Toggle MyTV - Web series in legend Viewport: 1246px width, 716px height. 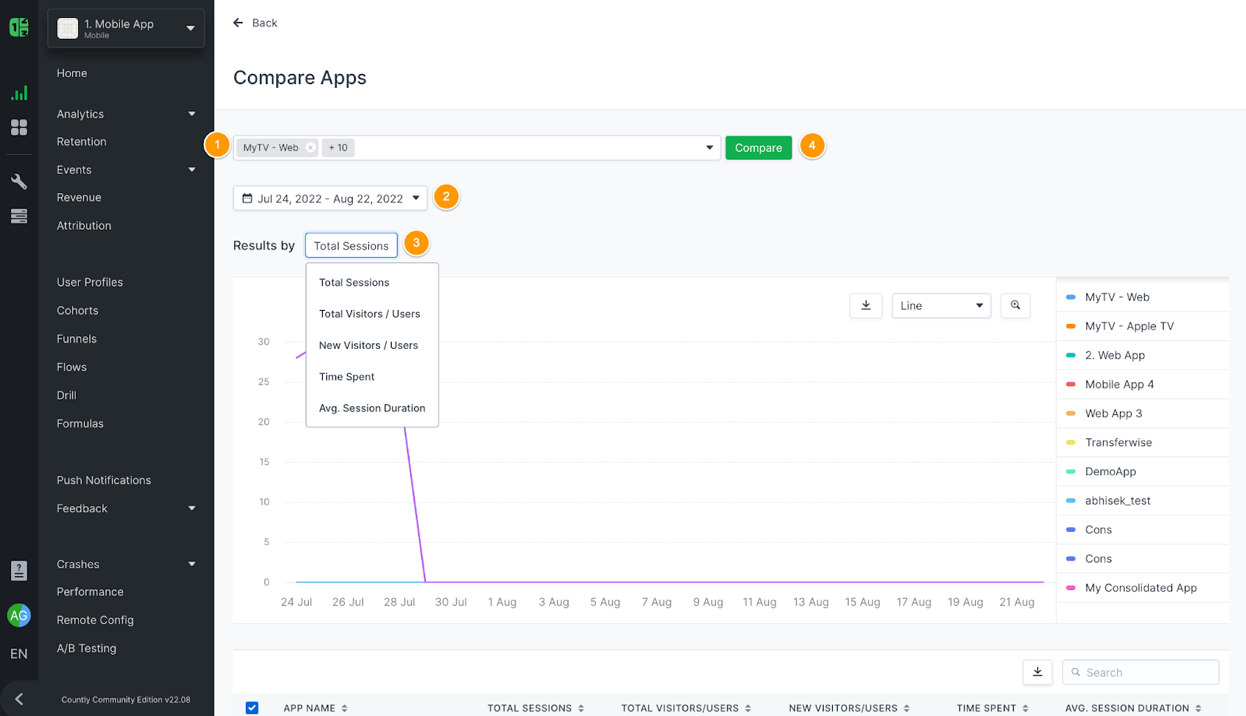1143,297
